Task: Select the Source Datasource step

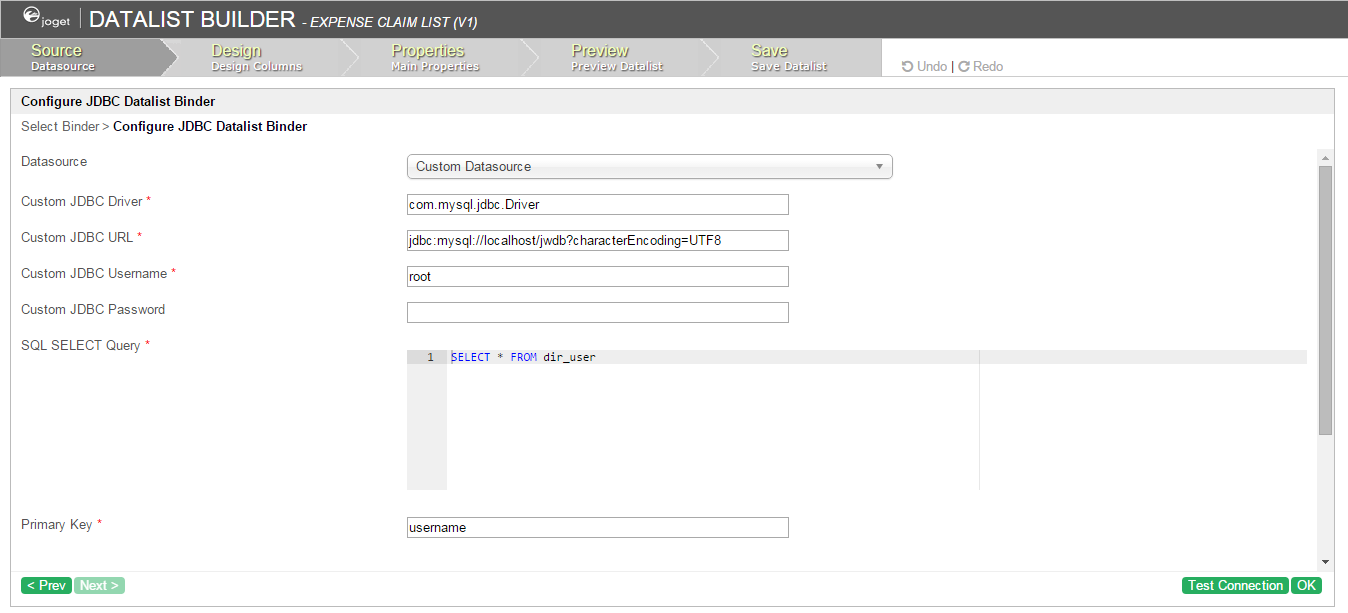Action: click(63, 58)
